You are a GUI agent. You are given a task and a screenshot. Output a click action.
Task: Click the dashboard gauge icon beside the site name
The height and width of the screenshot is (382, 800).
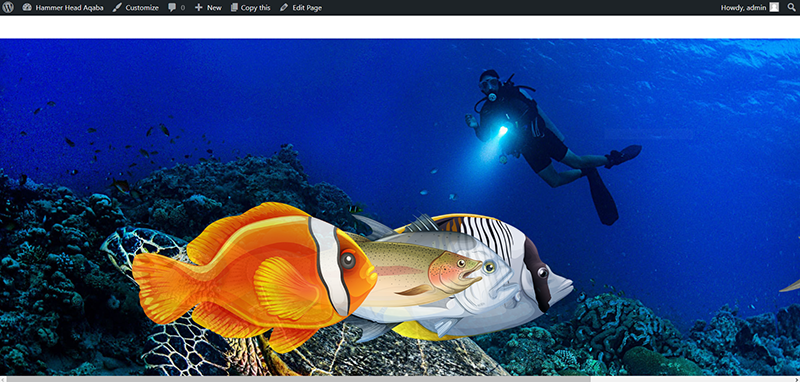(x=27, y=8)
